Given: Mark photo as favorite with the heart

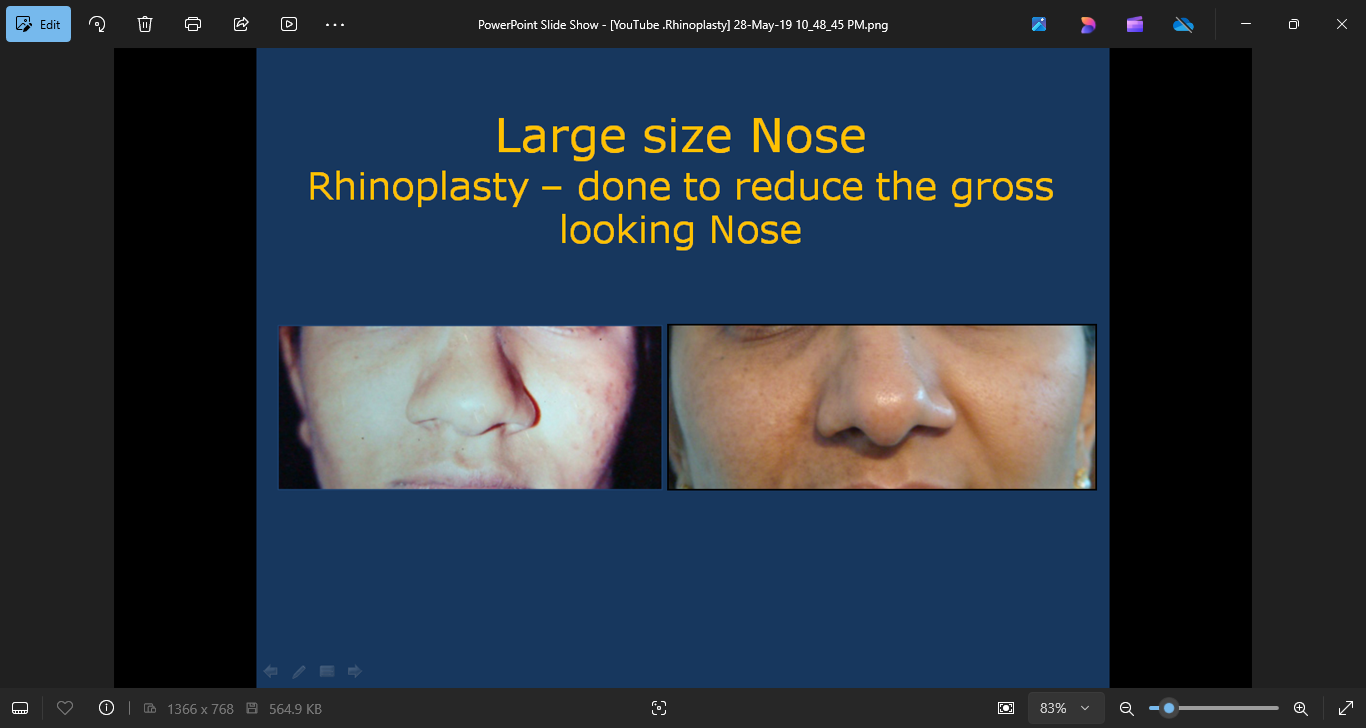Looking at the screenshot, I should (x=65, y=708).
